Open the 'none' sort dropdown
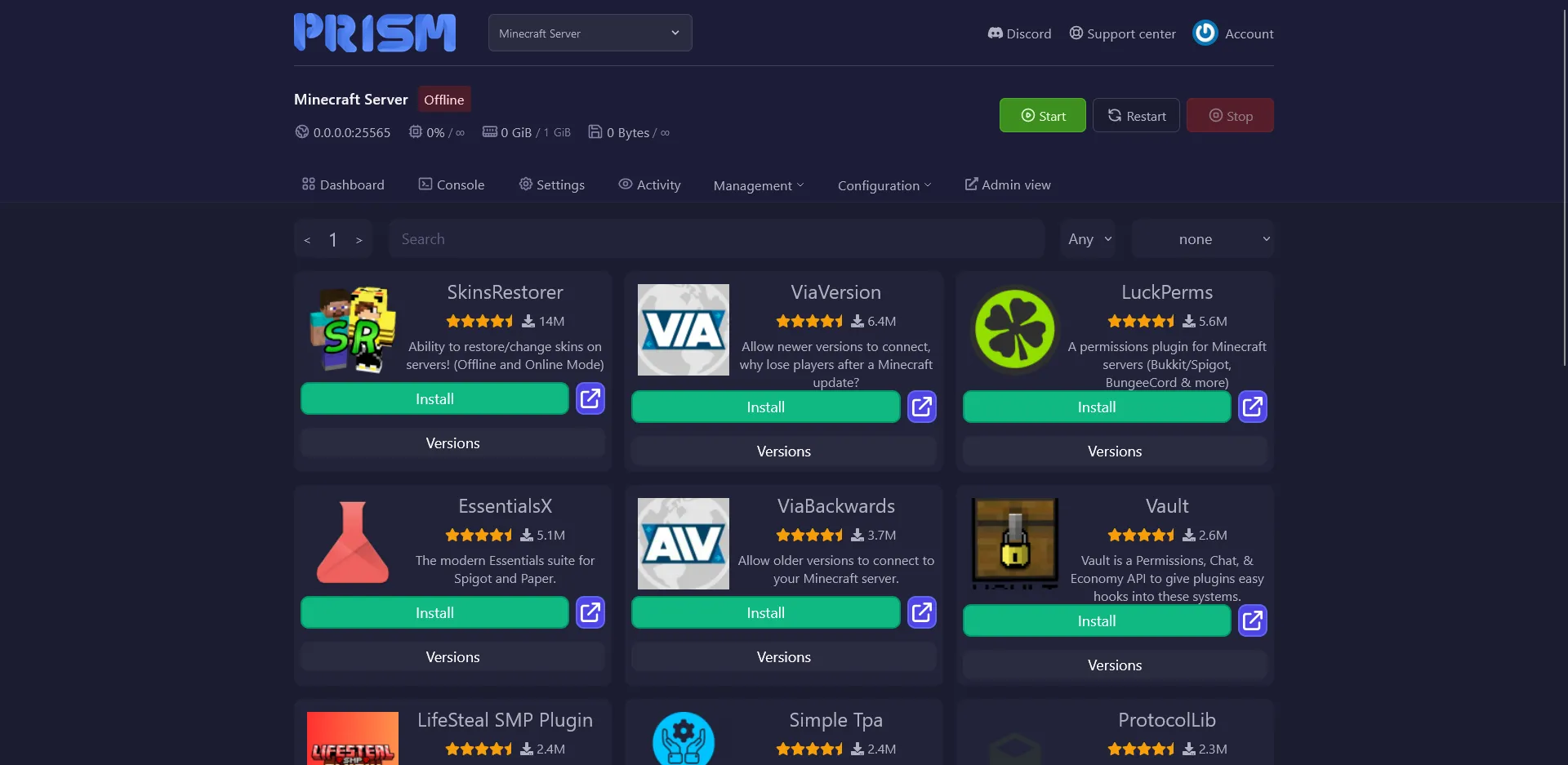The width and height of the screenshot is (1568, 765). click(x=1202, y=239)
